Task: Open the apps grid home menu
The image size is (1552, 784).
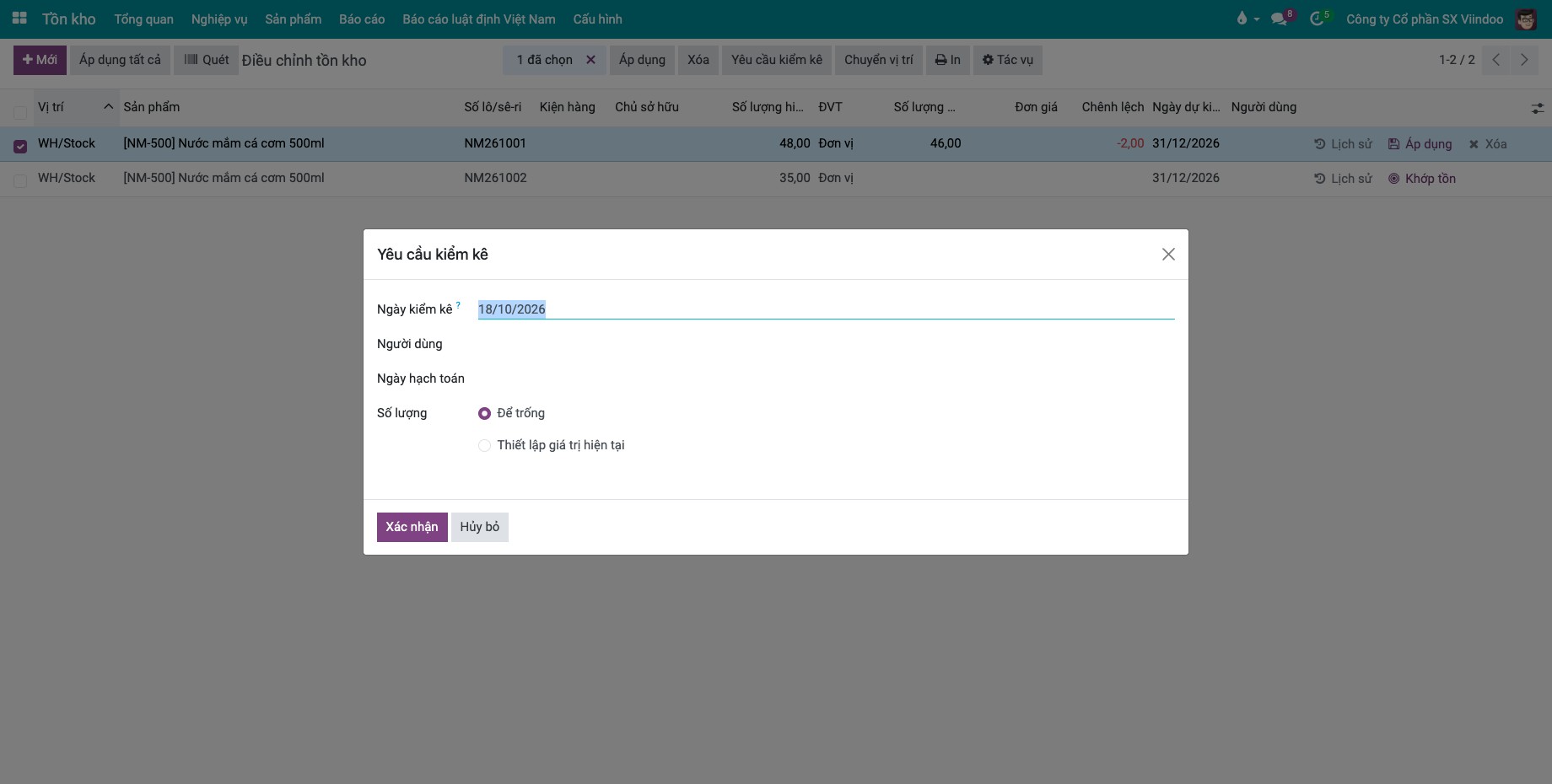Action: point(19,19)
